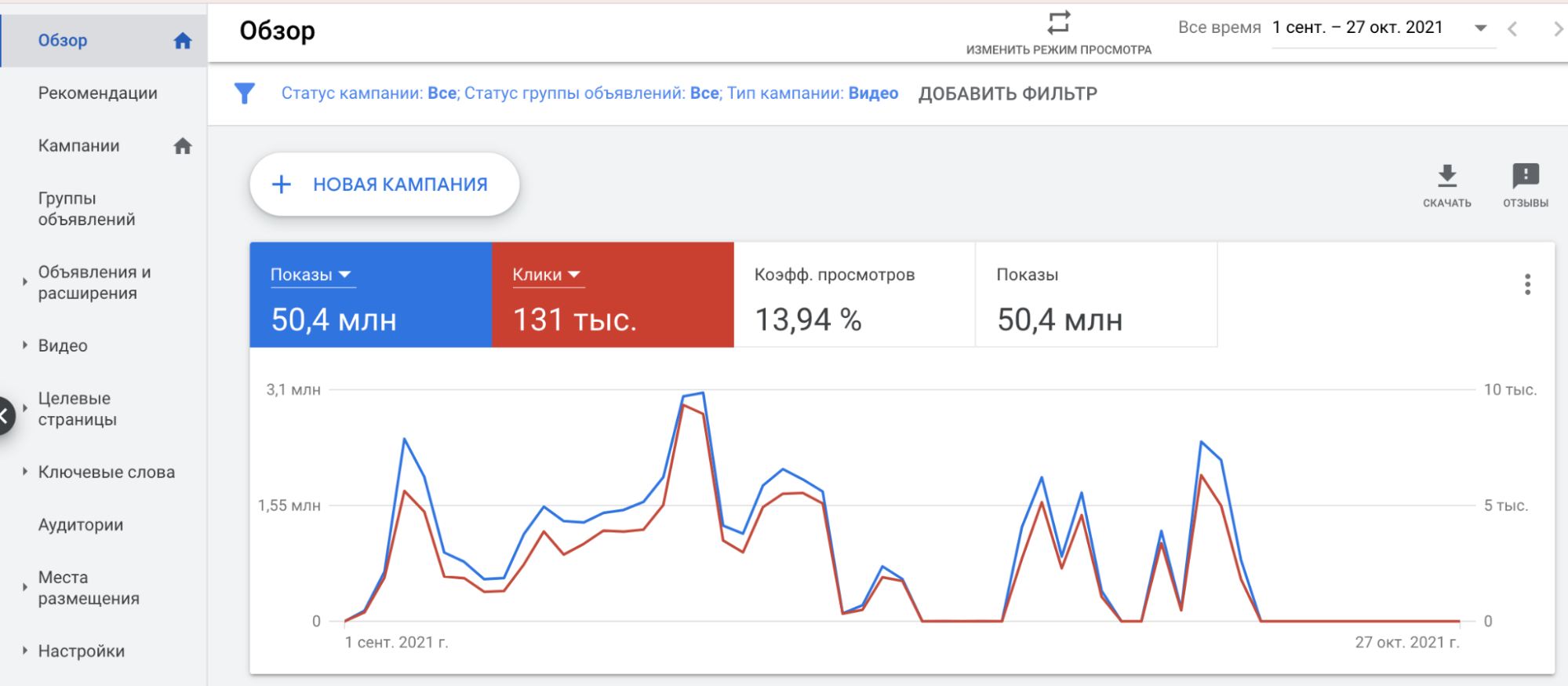Click the Все время label
The width and height of the screenshot is (1568, 686).
pos(1220,27)
